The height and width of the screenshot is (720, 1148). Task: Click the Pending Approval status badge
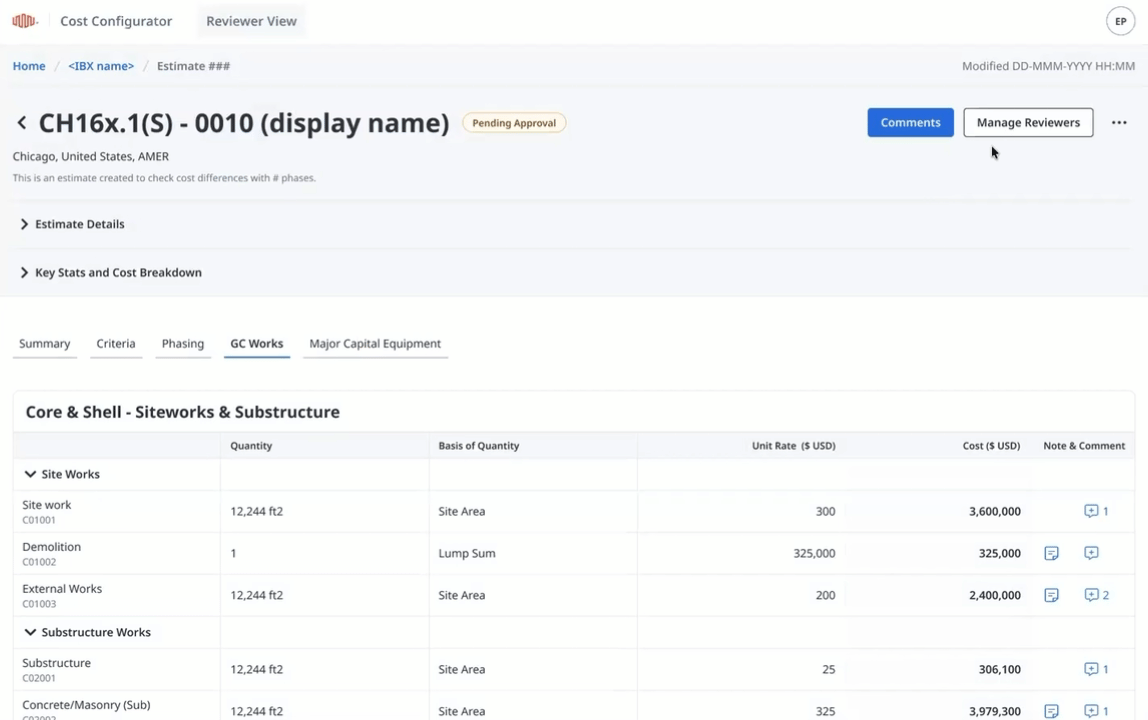(x=514, y=123)
